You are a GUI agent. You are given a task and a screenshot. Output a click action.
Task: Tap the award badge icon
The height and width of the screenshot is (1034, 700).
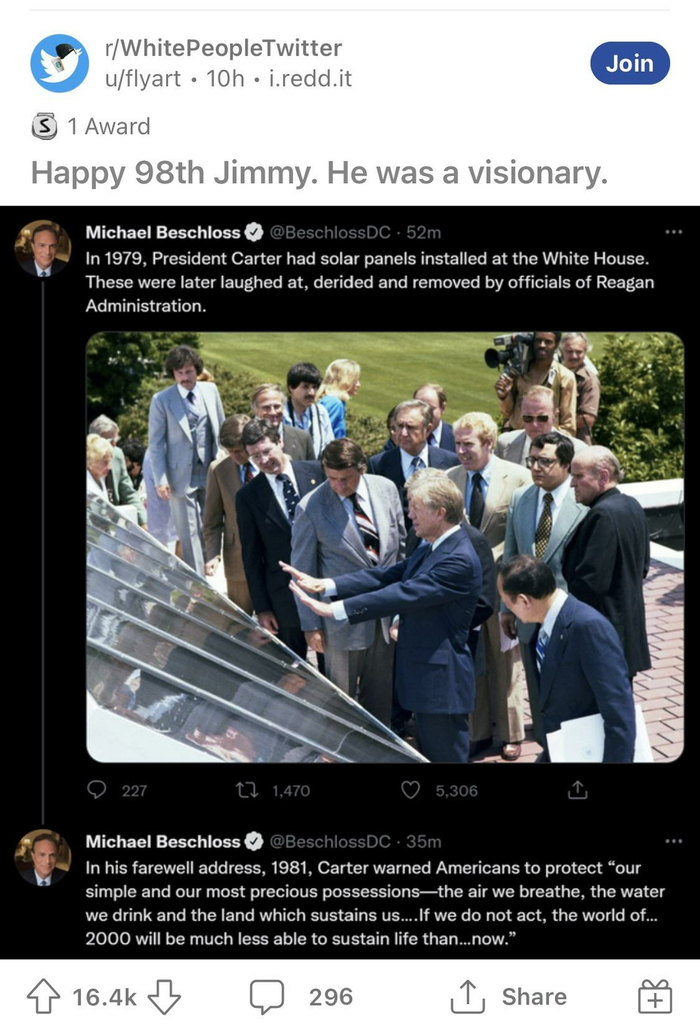[44, 127]
